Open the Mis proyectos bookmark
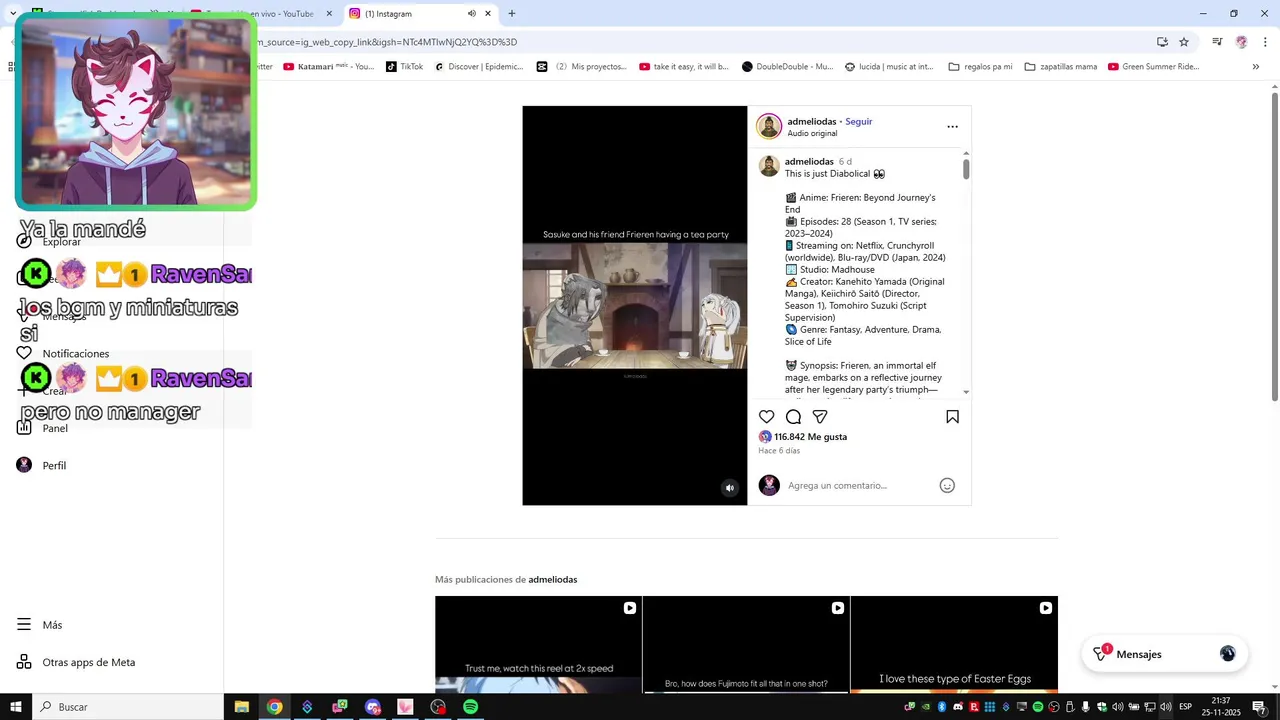This screenshot has height=720, width=1280. [582, 67]
